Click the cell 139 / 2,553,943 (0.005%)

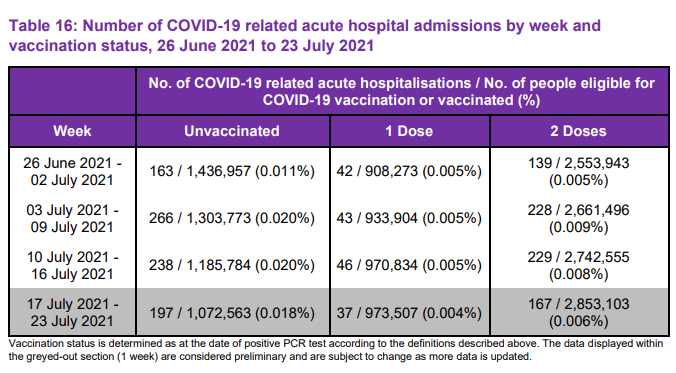tap(579, 171)
